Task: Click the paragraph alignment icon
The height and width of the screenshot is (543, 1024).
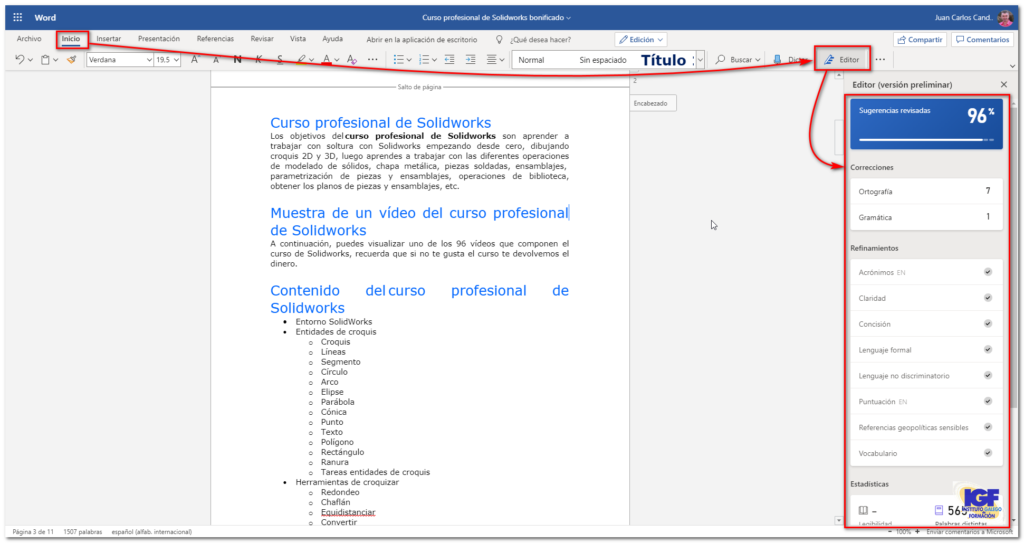Action: tap(492, 59)
